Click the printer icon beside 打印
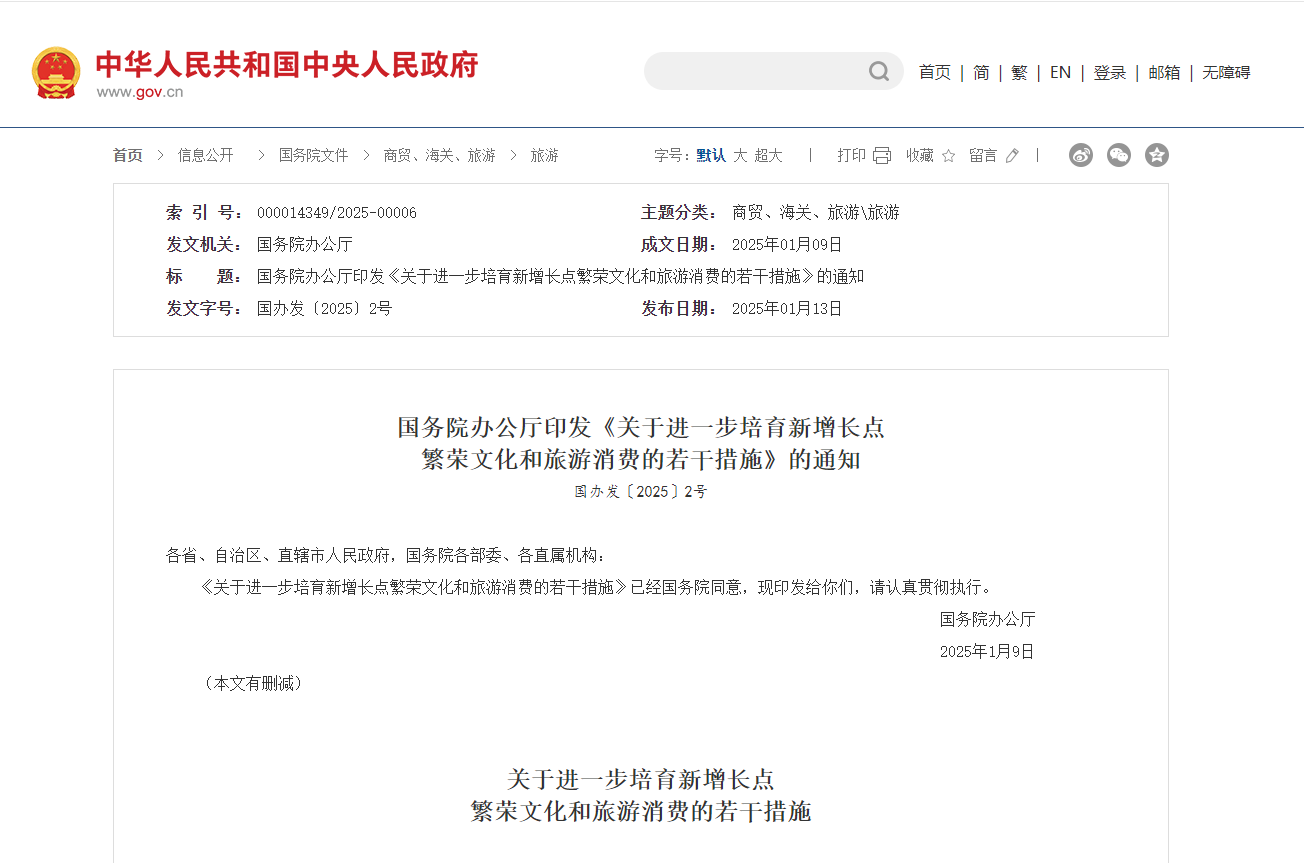The image size is (1304, 863). [x=881, y=155]
